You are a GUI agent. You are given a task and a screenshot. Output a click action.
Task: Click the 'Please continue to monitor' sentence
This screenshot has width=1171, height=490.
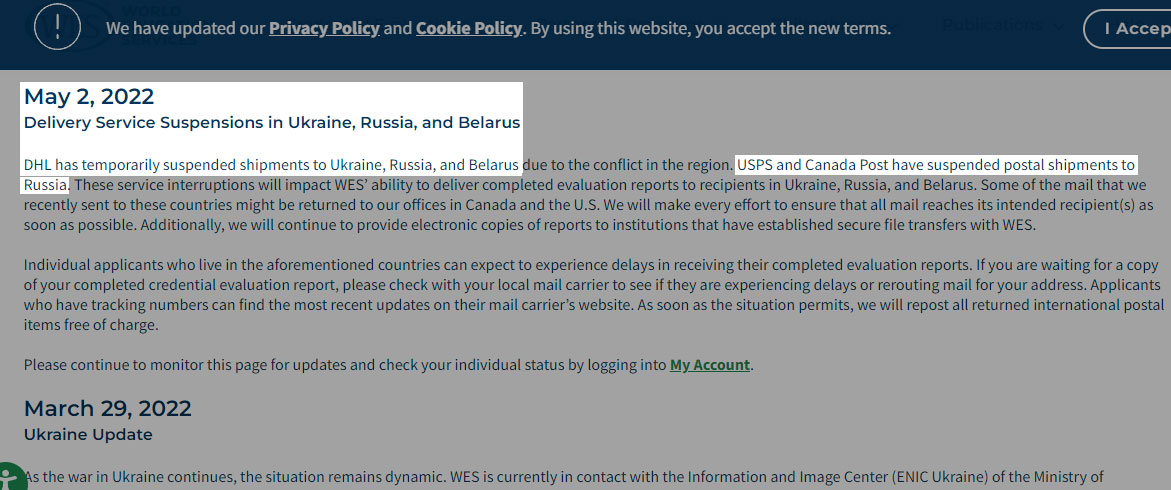point(388,365)
